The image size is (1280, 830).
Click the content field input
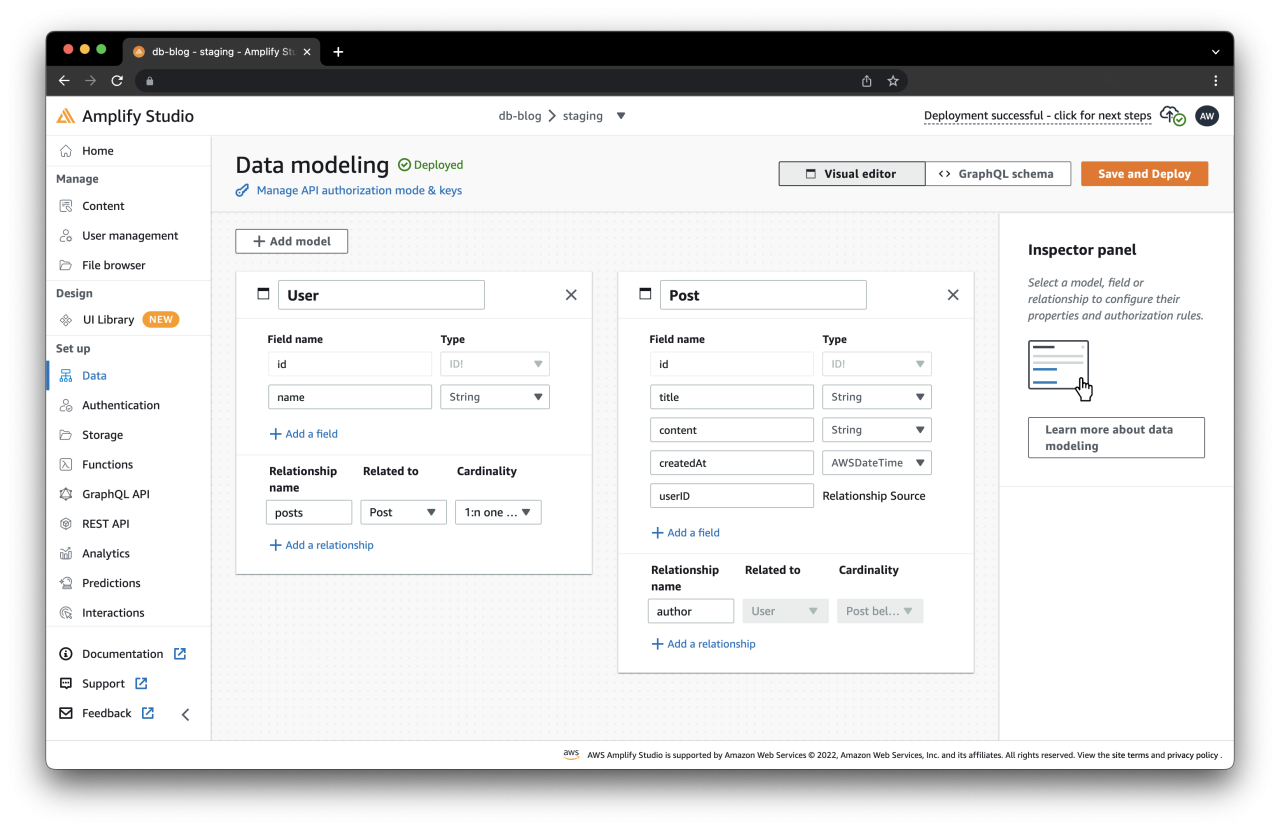point(732,430)
